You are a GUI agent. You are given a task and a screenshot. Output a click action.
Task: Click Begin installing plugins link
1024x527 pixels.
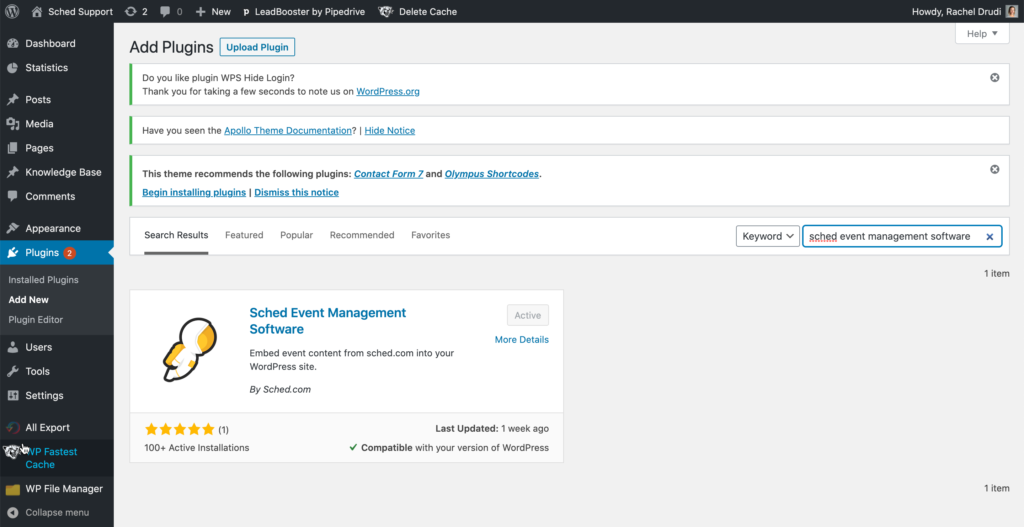point(194,193)
